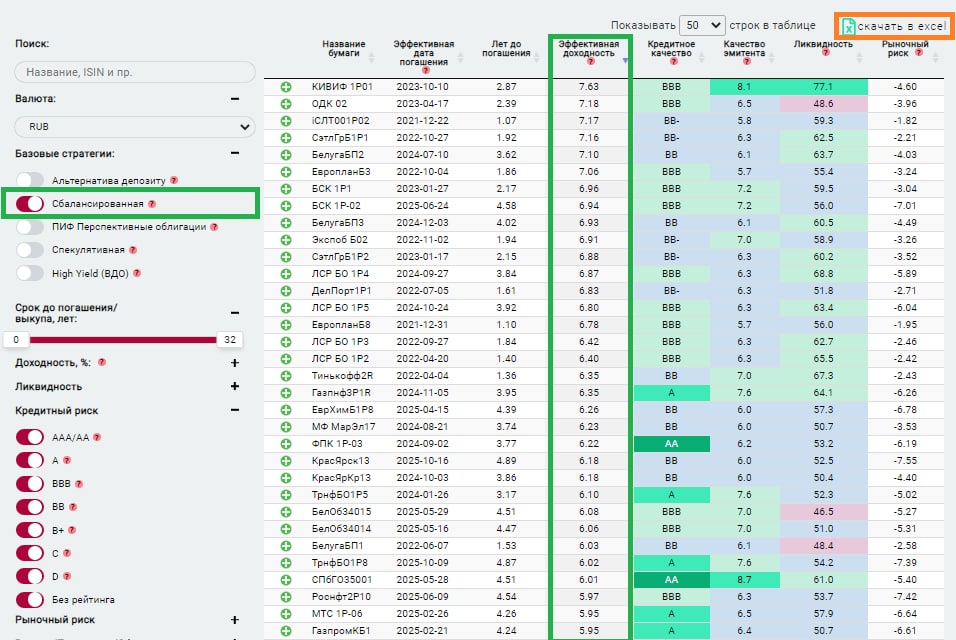Open КИВИФ 1Р01 bond name
This screenshot has width=956, height=640.
point(342,87)
